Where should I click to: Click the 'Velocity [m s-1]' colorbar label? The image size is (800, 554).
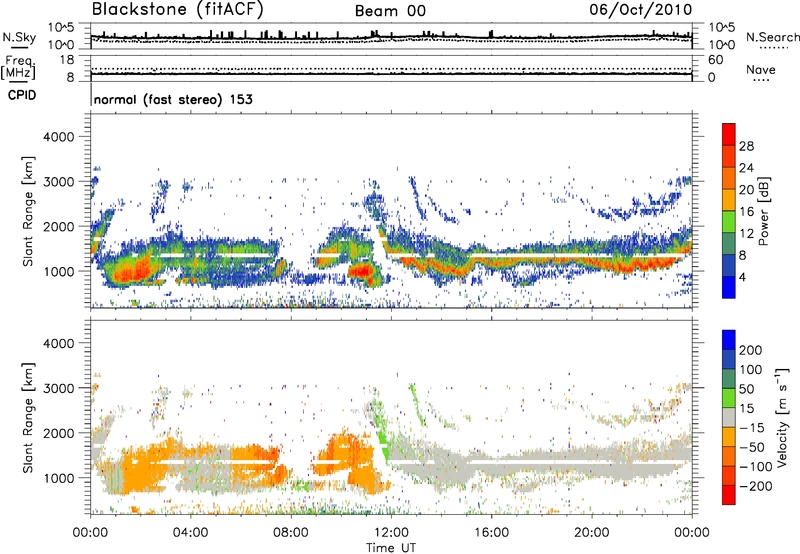pyautogui.click(x=782, y=417)
